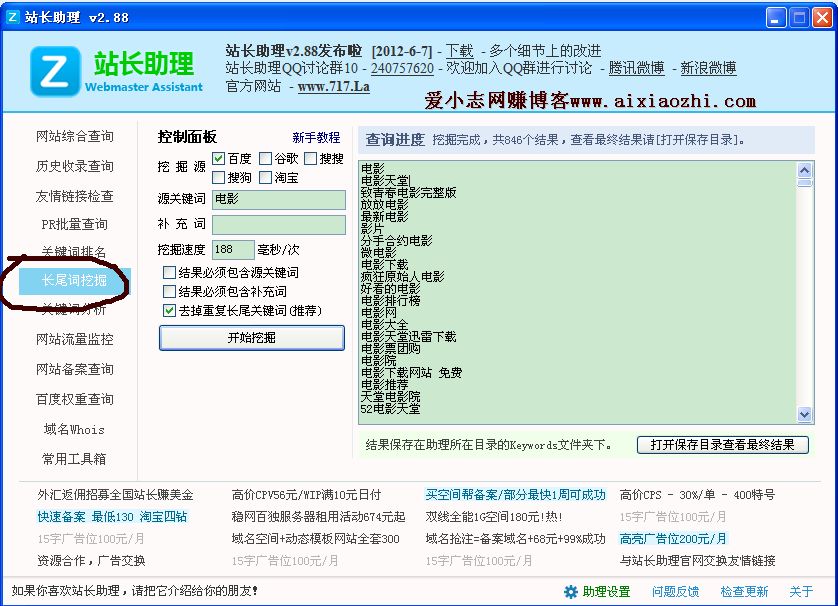Visit the 腾讯微博 link

[x=637, y=68]
